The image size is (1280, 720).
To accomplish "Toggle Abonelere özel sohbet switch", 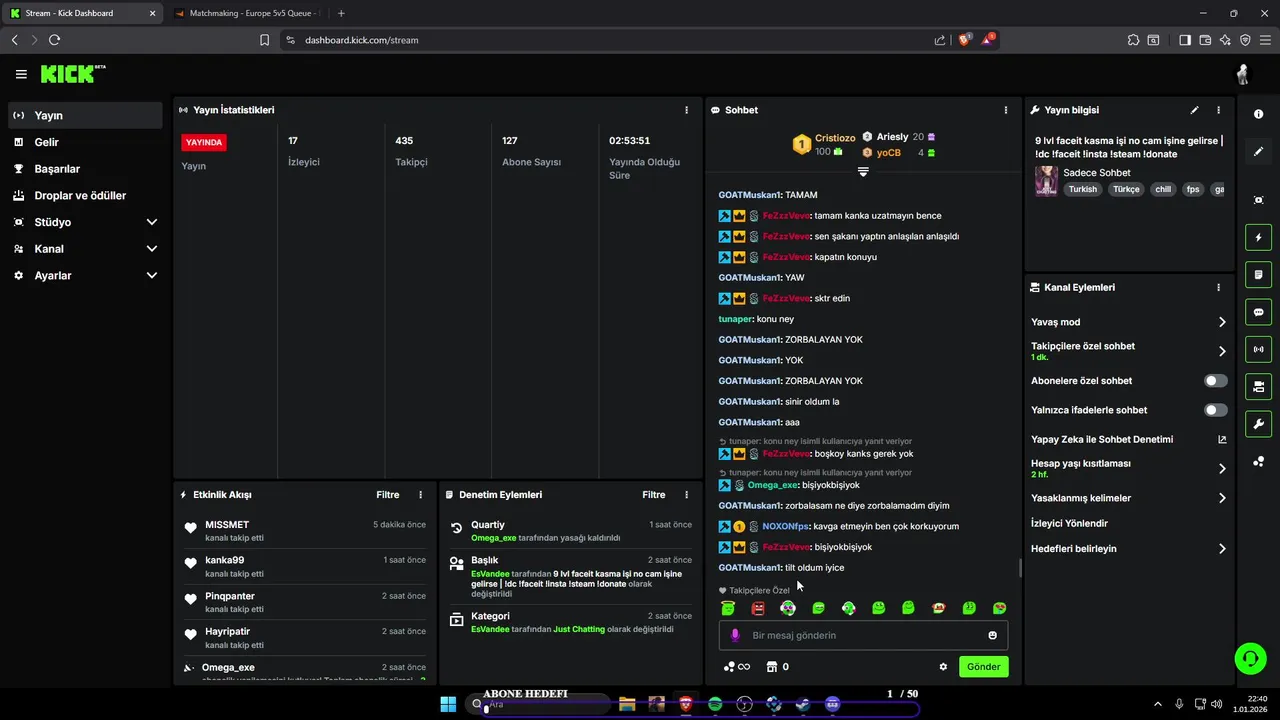I will click(x=1215, y=381).
